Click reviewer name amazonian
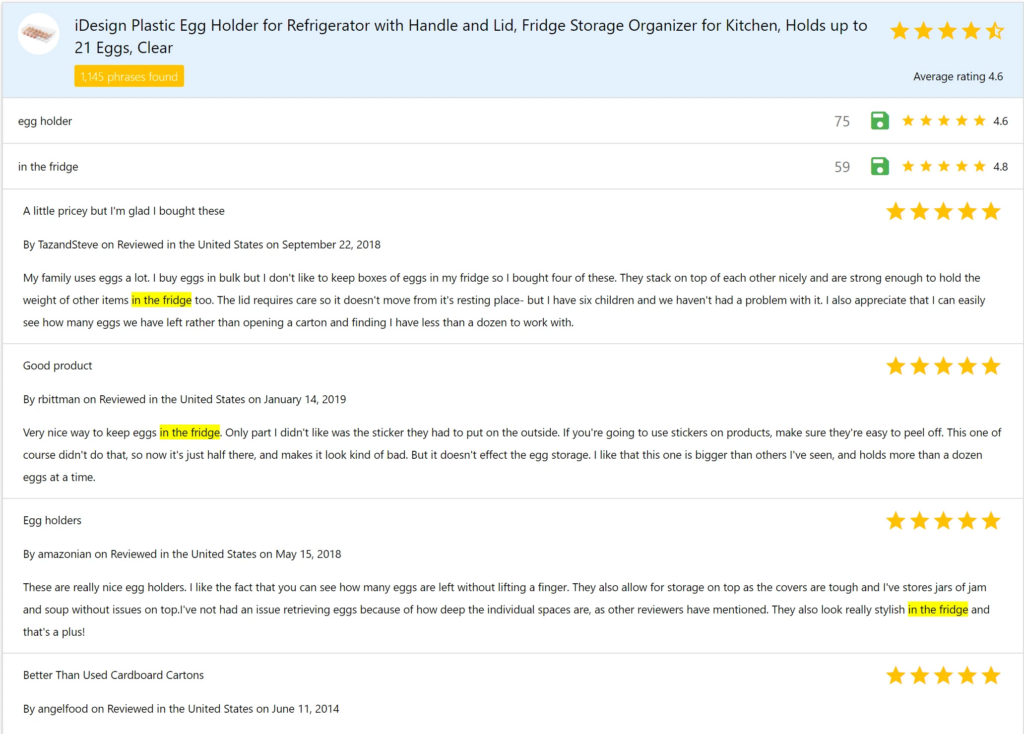The width and height of the screenshot is (1024, 734). tap(47, 553)
